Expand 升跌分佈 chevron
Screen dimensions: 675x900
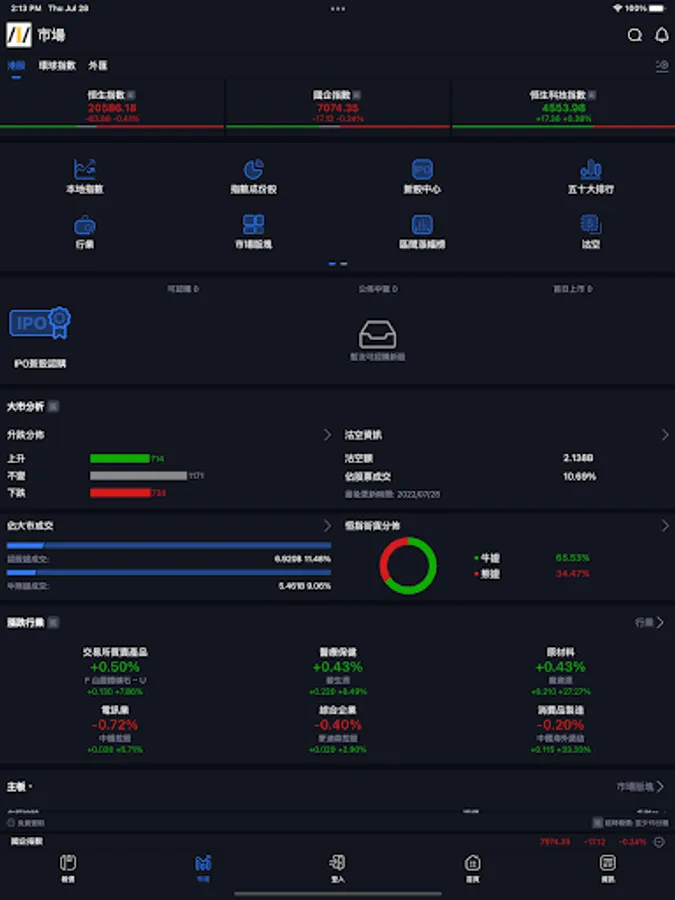[x=327, y=435]
